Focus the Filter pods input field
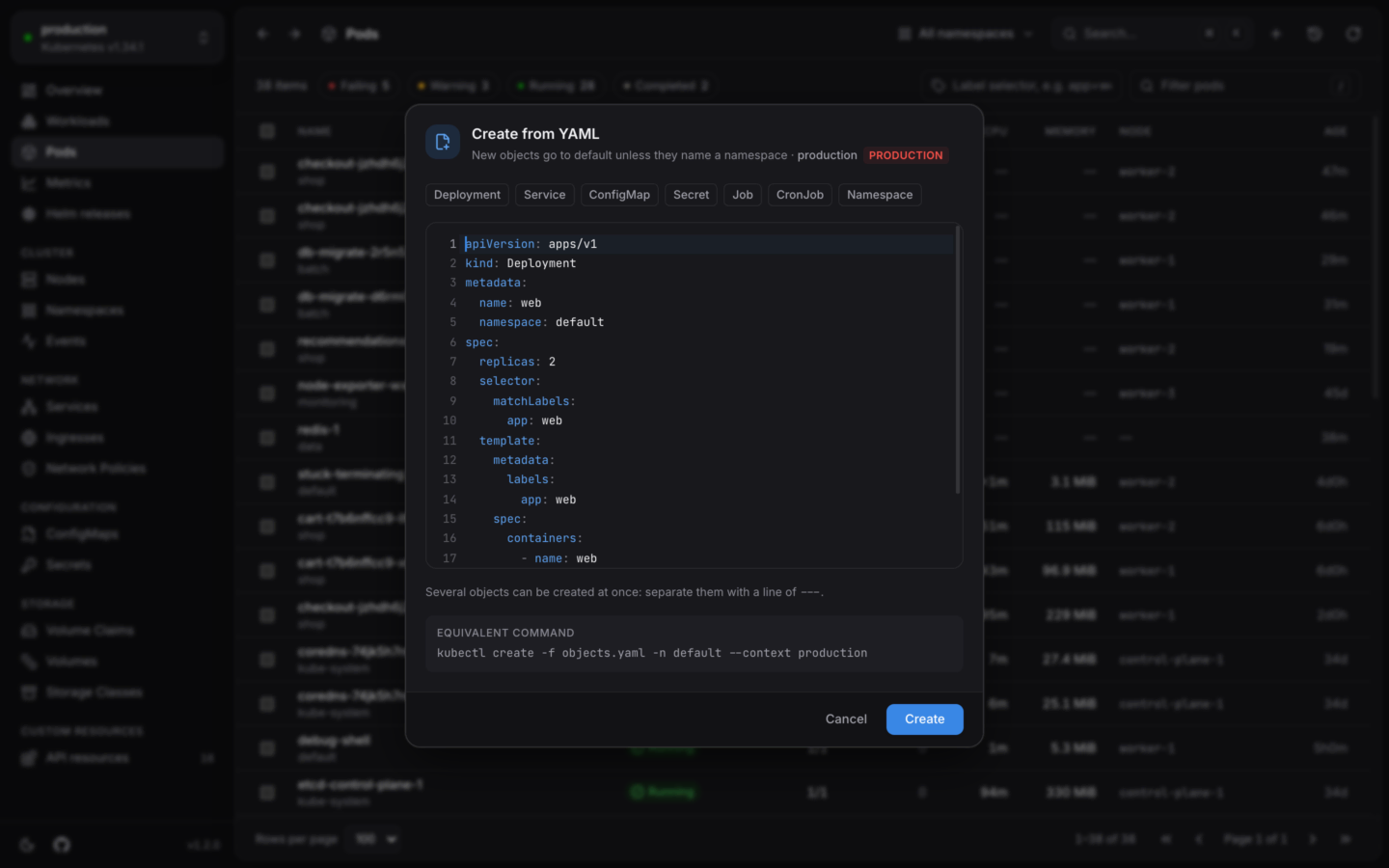The image size is (1389, 868). click(1244, 86)
